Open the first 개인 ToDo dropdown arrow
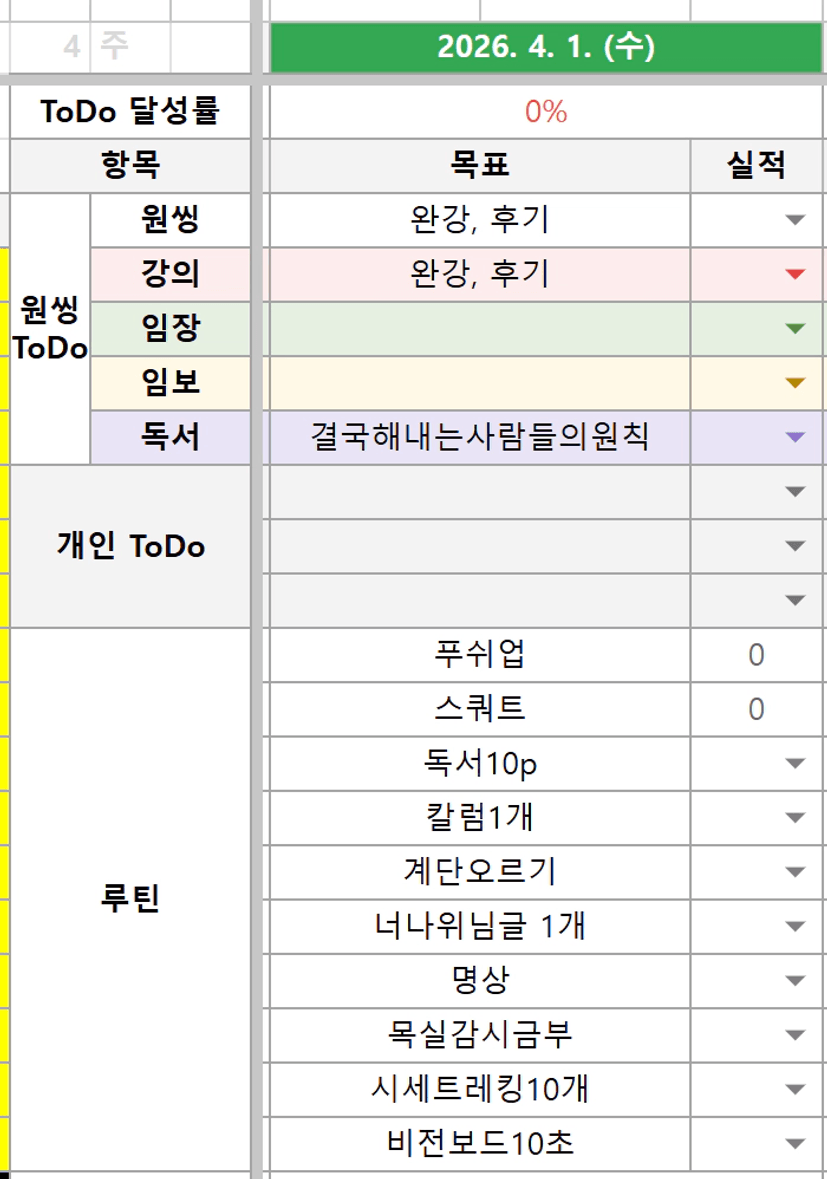This screenshot has width=827, height=1179. 796,491
